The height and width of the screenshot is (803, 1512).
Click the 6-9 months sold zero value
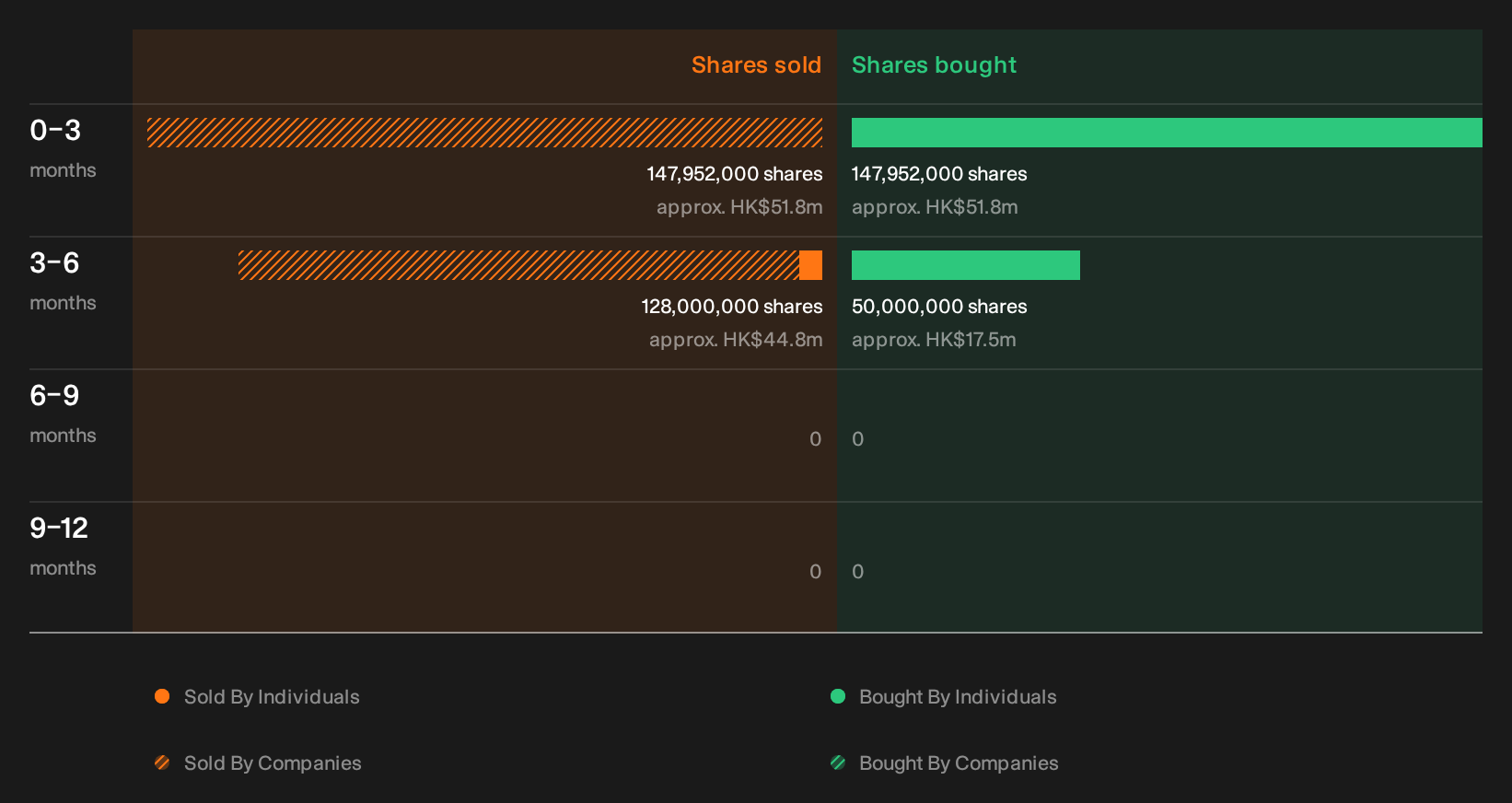pyautogui.click(x=815, y=439)
